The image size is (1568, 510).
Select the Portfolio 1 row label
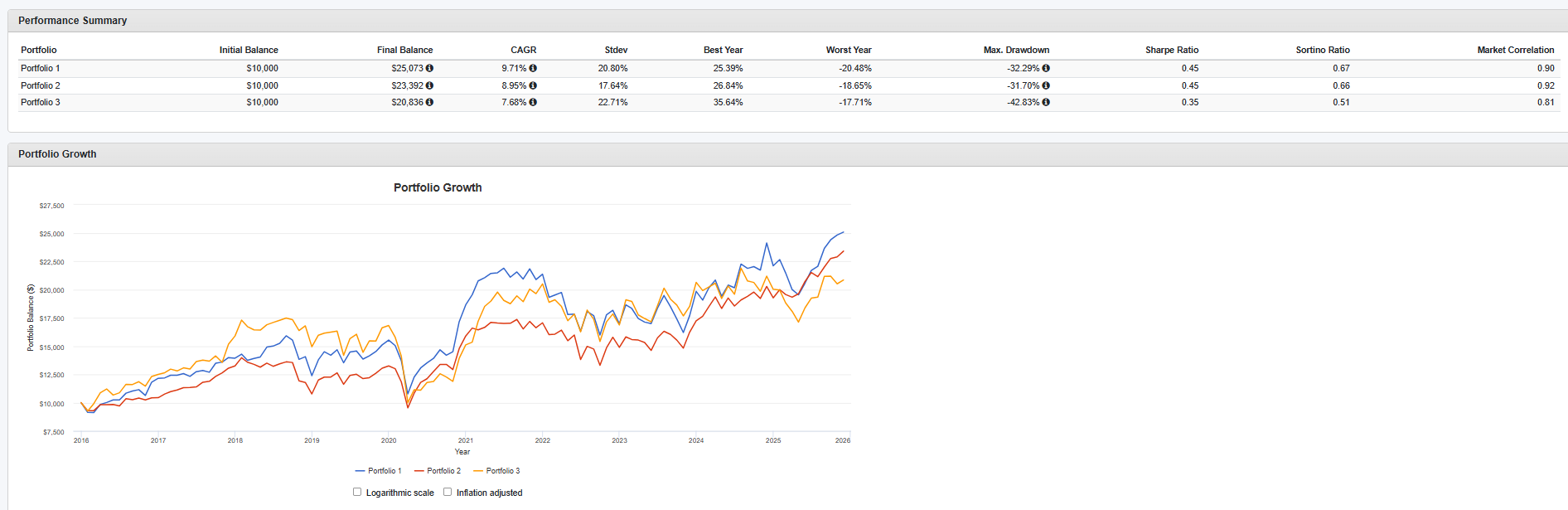pos(41,68)
